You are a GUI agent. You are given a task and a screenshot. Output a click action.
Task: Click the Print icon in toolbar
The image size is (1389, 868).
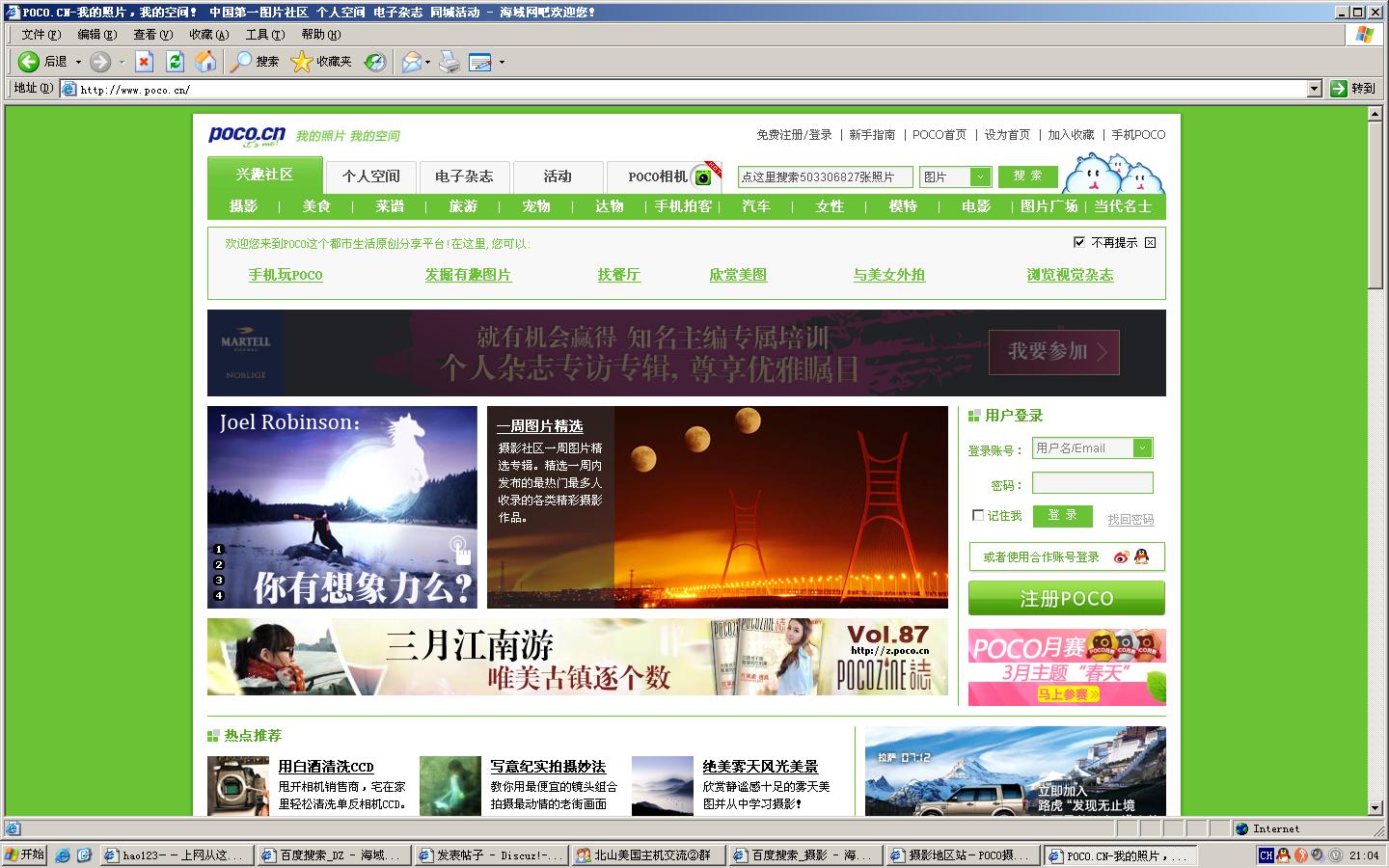(x=449, y=62)
